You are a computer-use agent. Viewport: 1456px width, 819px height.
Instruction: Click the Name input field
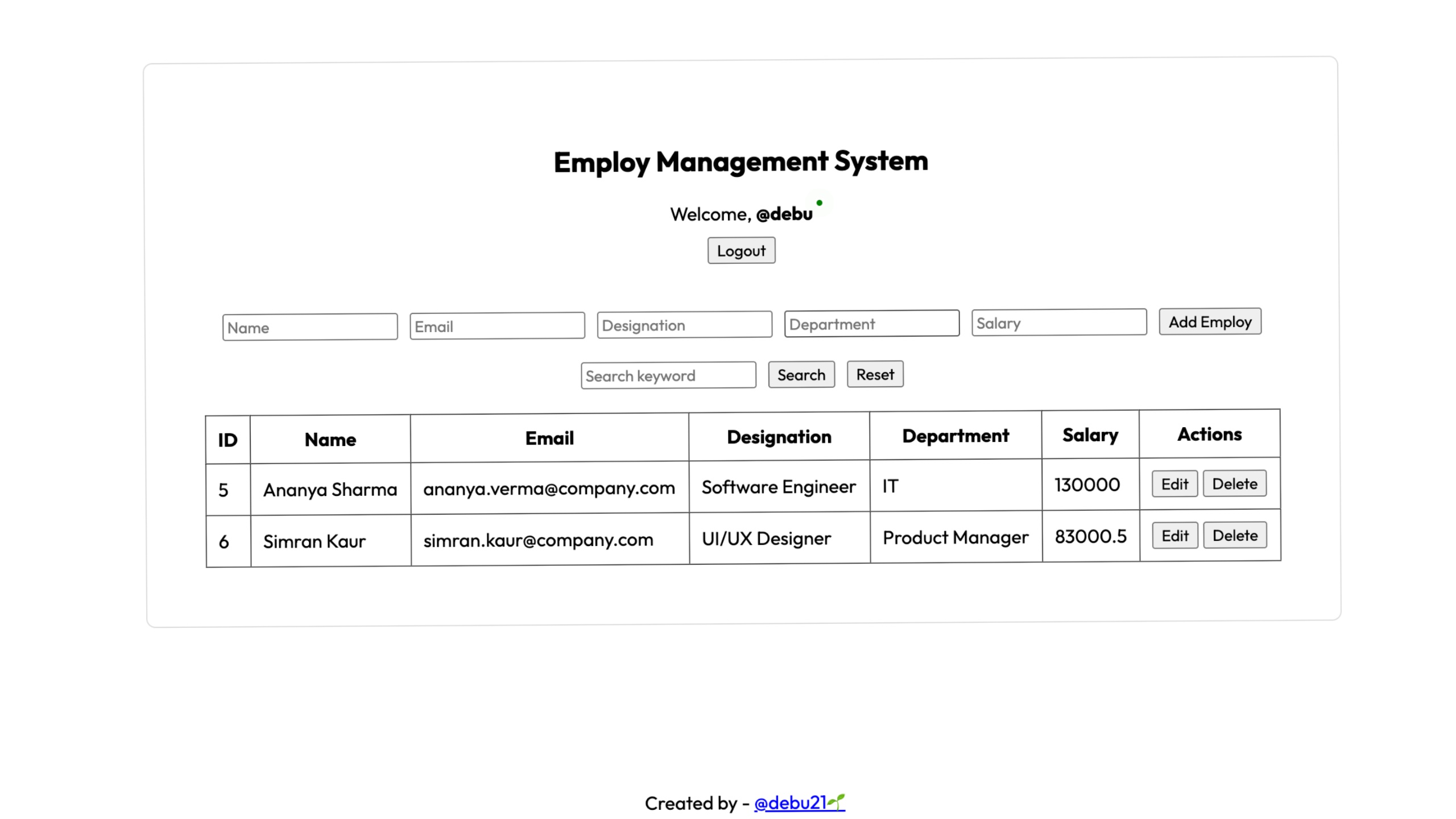tap(310, 328)
